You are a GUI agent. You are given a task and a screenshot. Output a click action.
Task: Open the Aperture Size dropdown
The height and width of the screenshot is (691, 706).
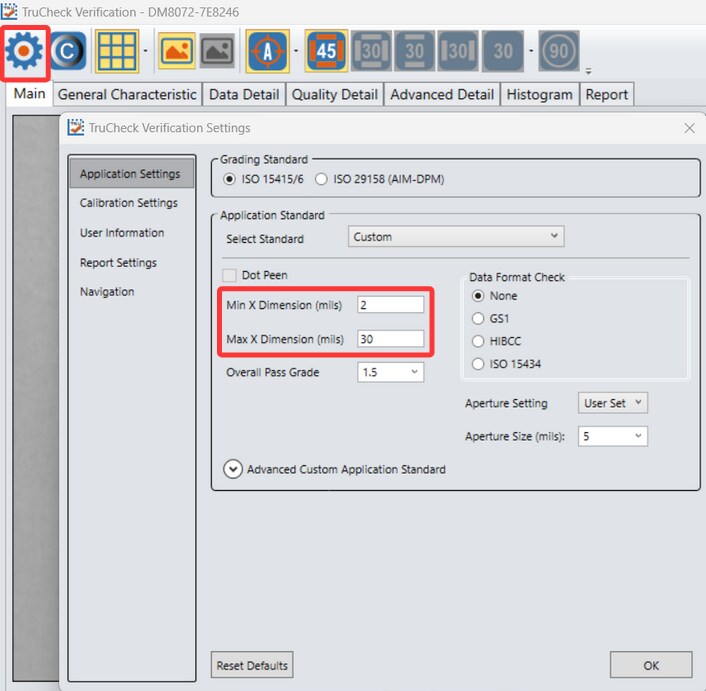[613, 436]
